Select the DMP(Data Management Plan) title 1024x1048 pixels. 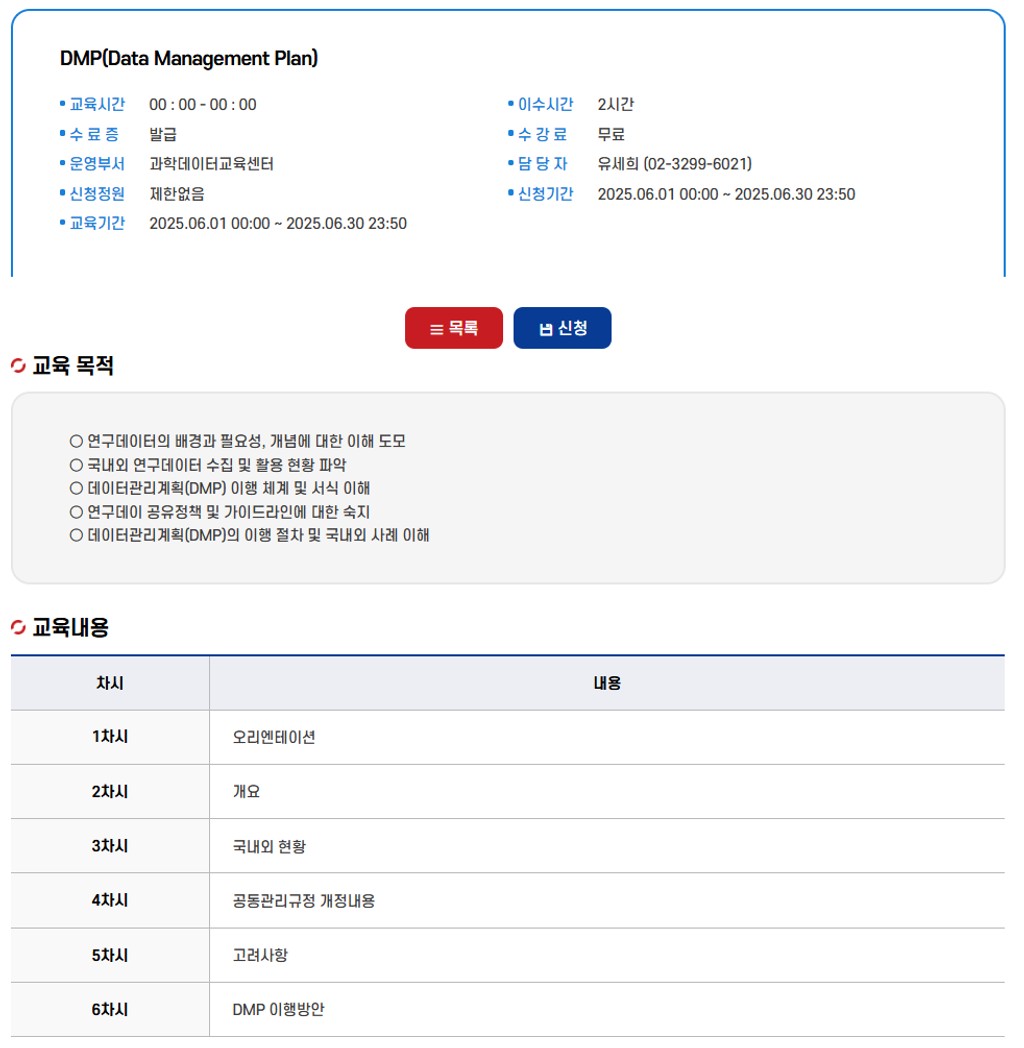point(189,58)
